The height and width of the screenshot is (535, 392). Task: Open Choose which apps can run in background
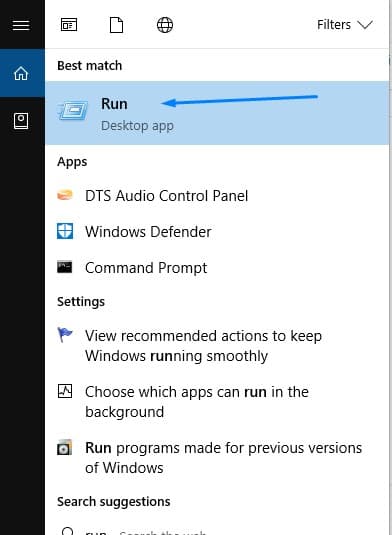pyautogui.click(x=197, y=402)
